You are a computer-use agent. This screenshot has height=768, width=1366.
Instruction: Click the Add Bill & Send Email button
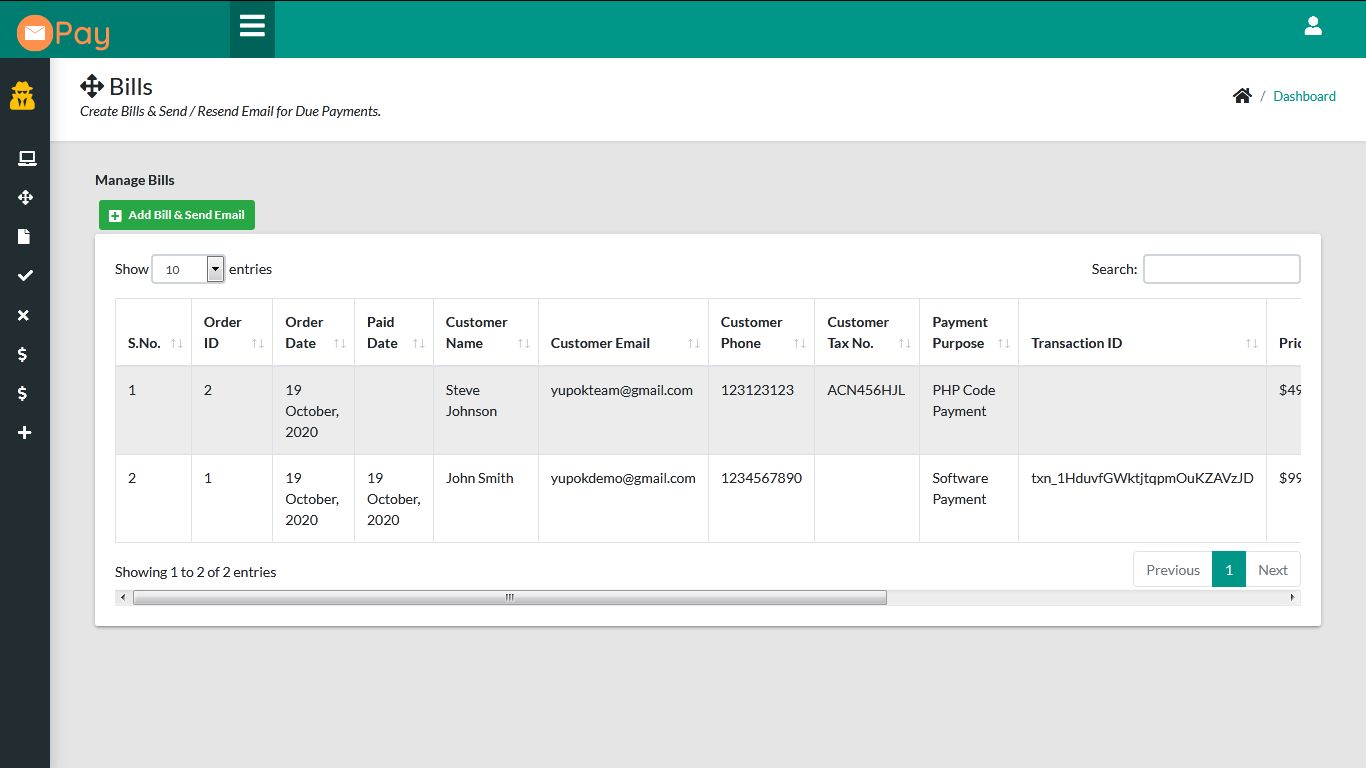point(176,214)
